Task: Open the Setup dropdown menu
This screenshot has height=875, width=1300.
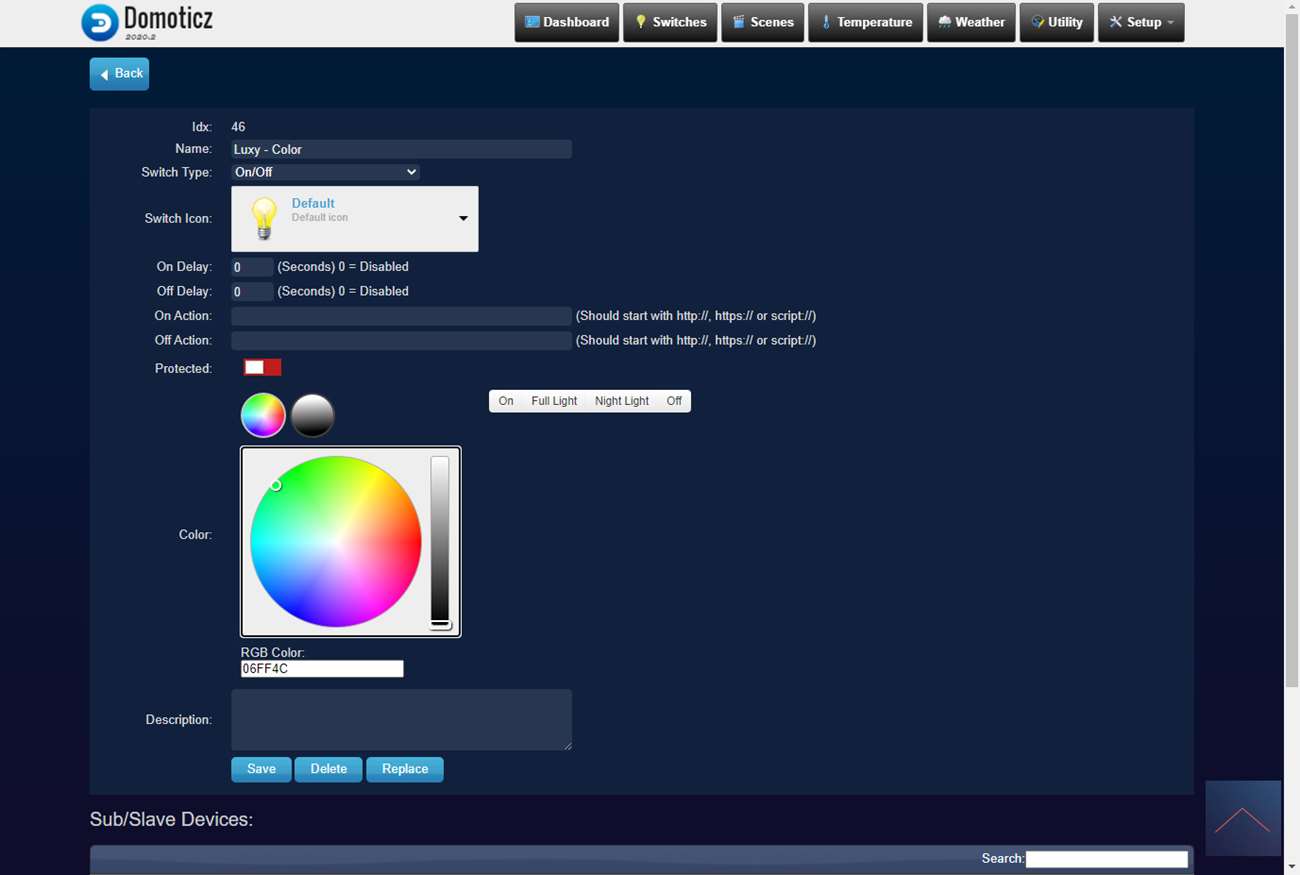Action: [1141, 22]
